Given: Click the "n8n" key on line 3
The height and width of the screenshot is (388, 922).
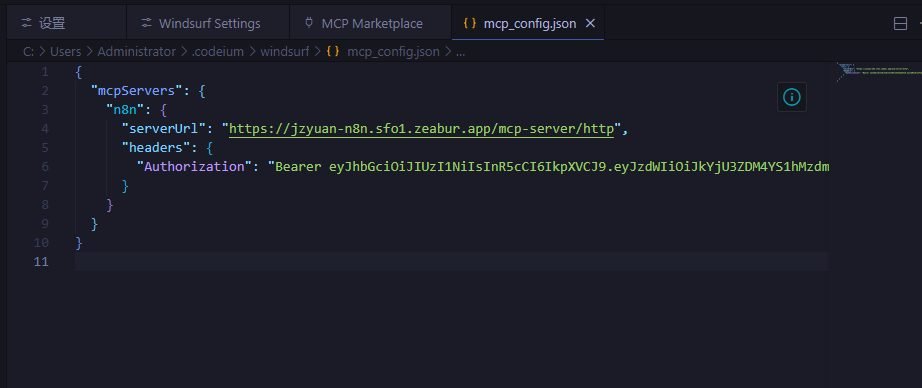Looking at the screenshot, I should (125, 110).
